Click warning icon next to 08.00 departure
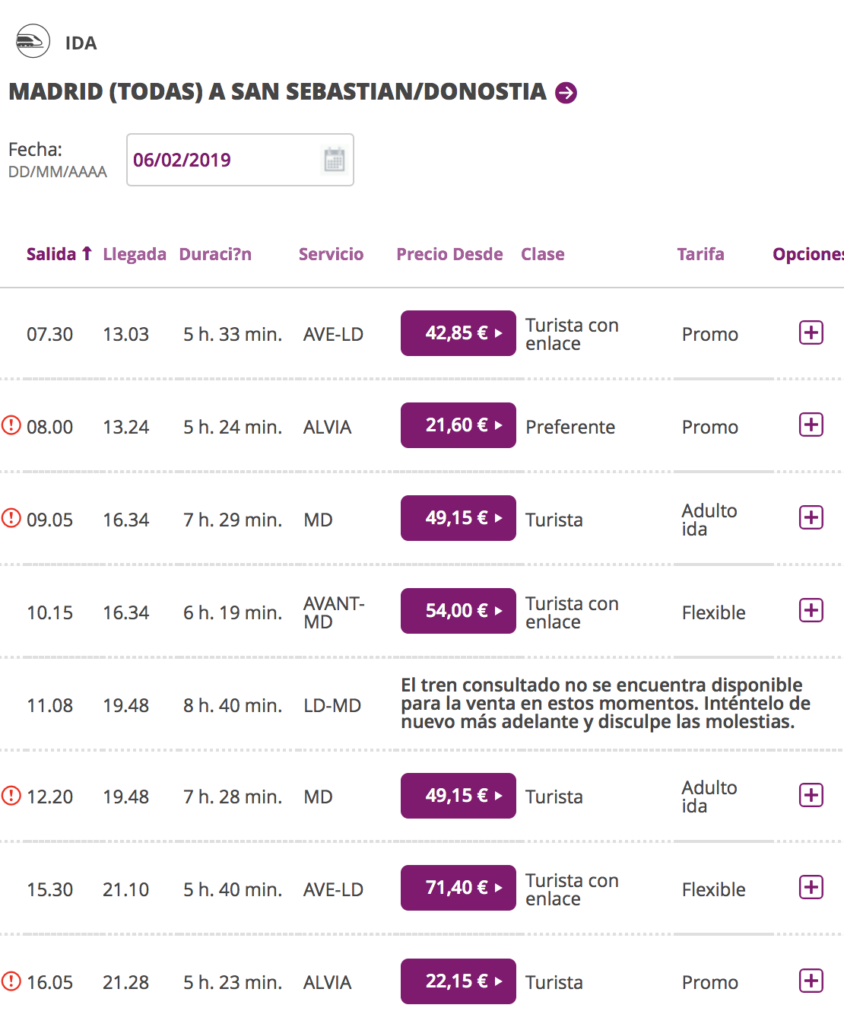Image resolution: width=844 pixels, height=1024 pixels. point(11,426)
